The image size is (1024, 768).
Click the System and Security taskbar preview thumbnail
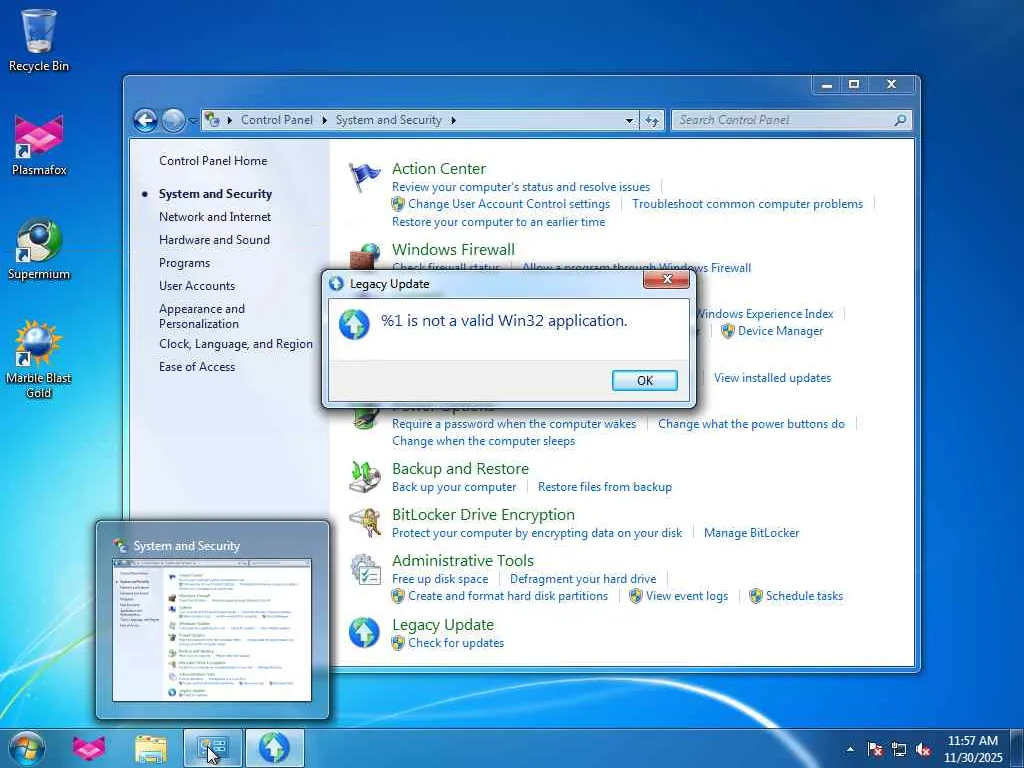[212, 630]
